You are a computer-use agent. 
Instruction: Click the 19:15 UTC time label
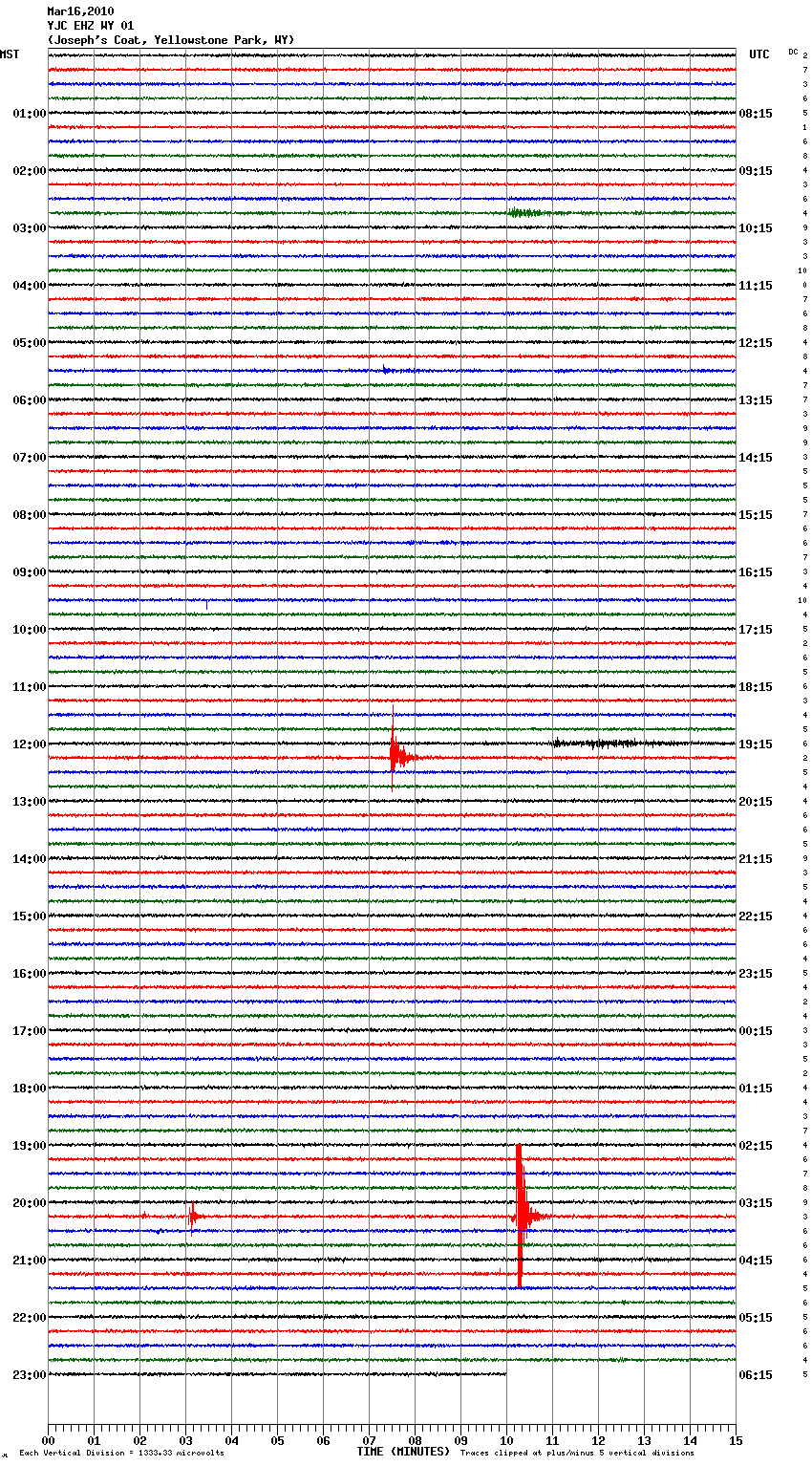point(756,744)
